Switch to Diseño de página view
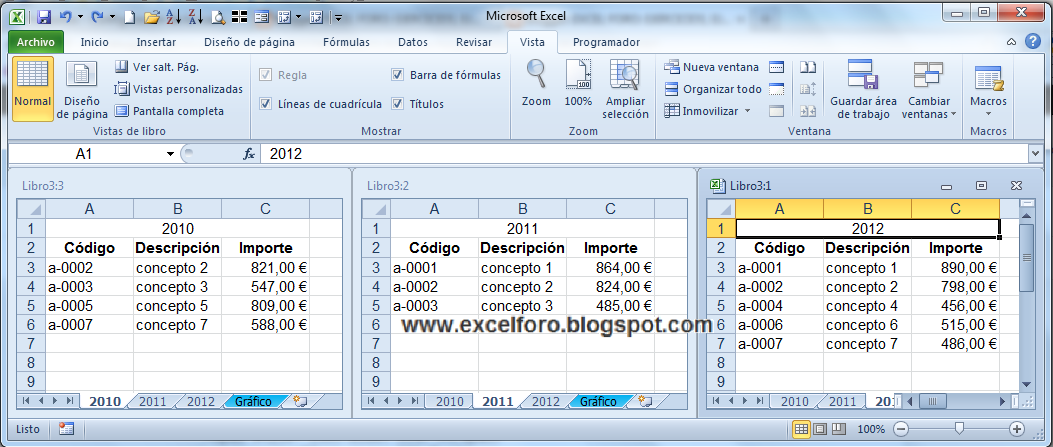The width and height of the screenshot is (1053, 447). point(81,89)
